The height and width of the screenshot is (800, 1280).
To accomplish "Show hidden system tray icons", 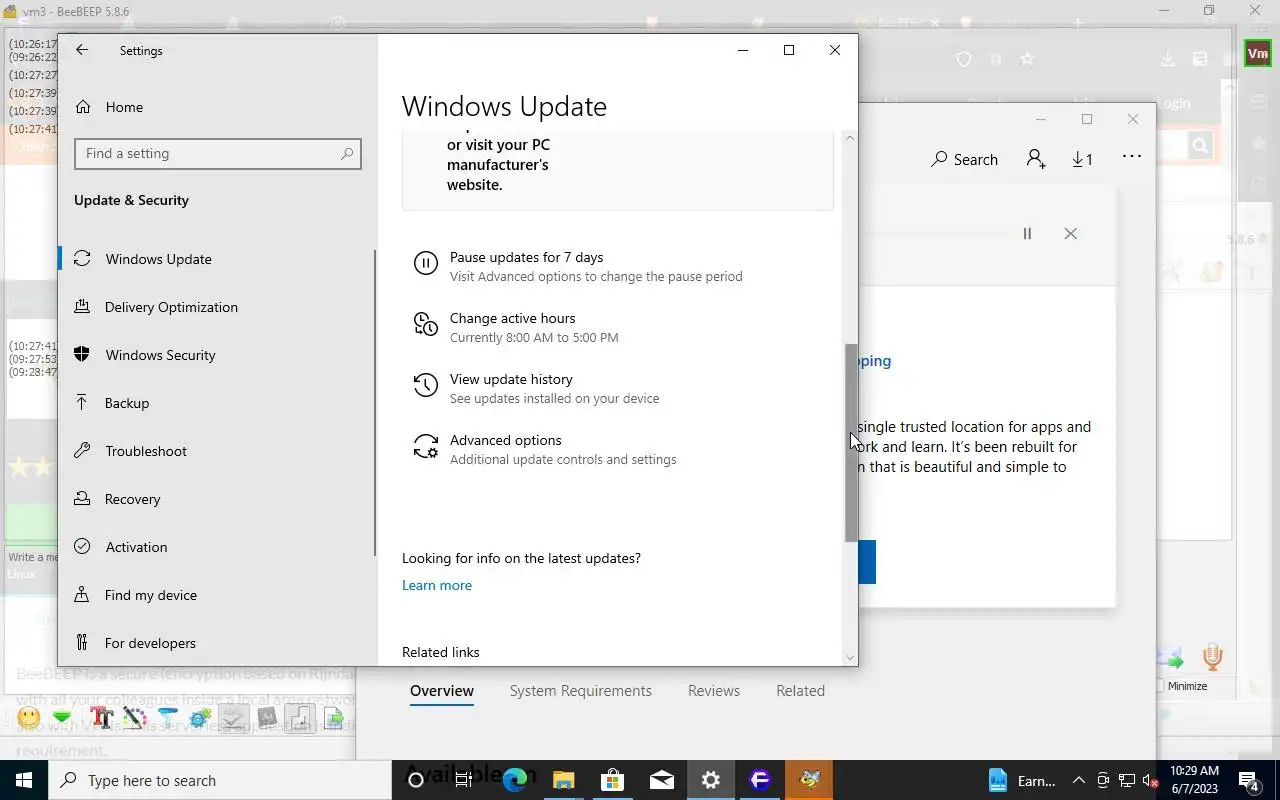I will click(x=1078, y=781).
